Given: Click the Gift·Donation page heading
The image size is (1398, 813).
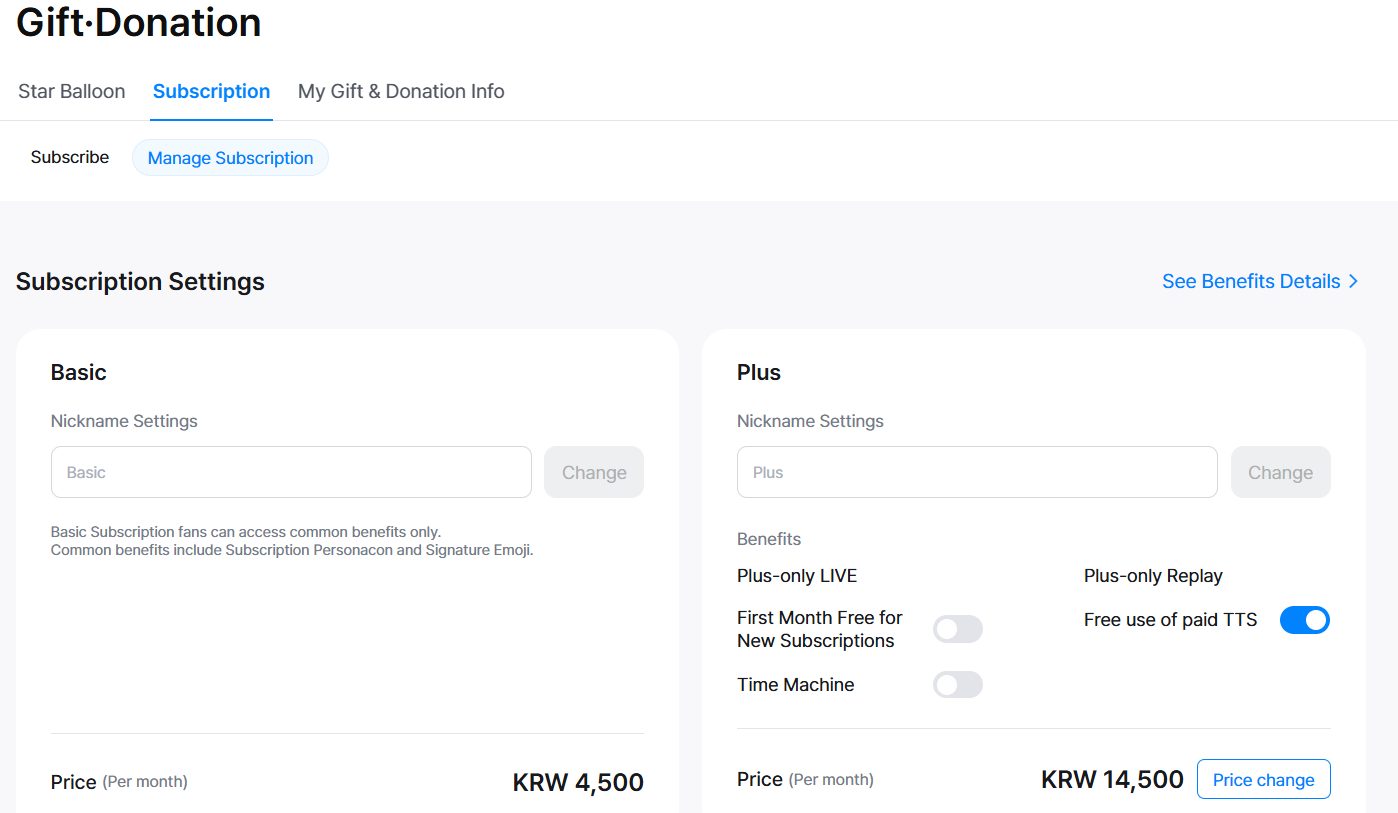Looking at the screenshot, I should (139, 22).
